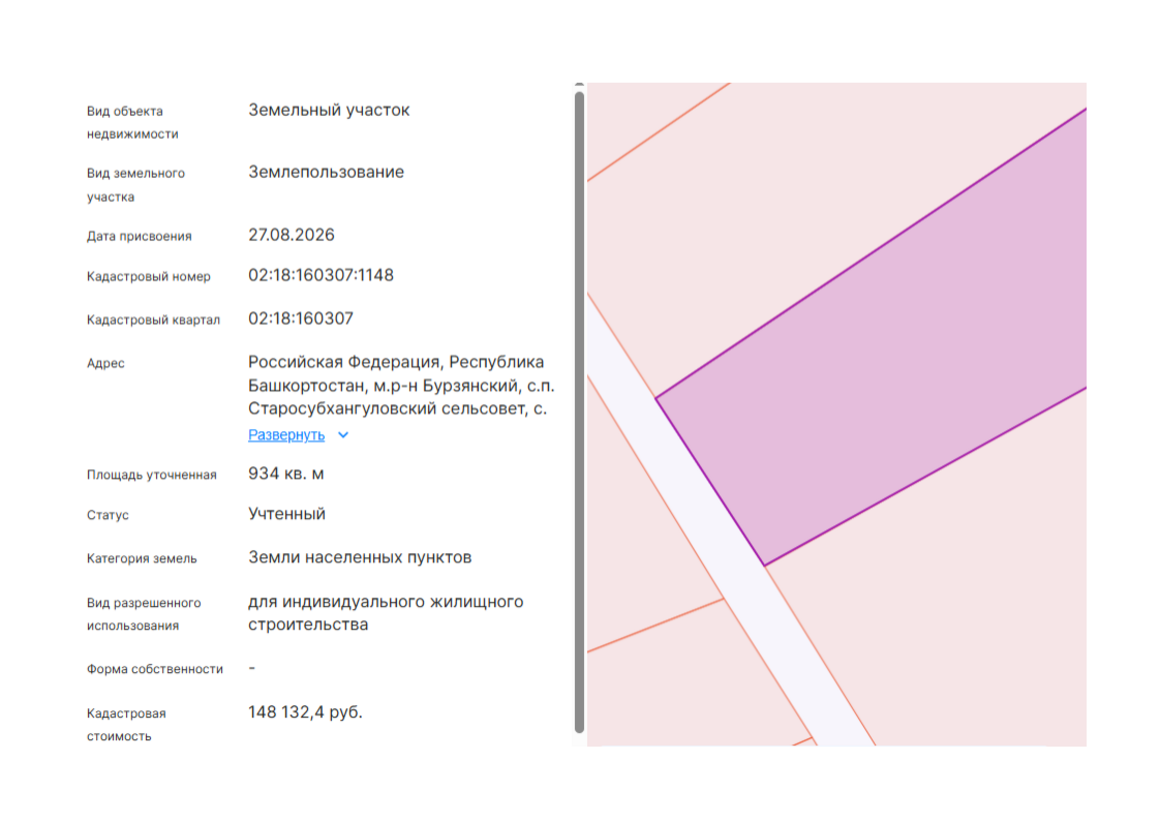Click the Площадь уточненная label
Screen dimensions: 1160x820
pos(152,475)
